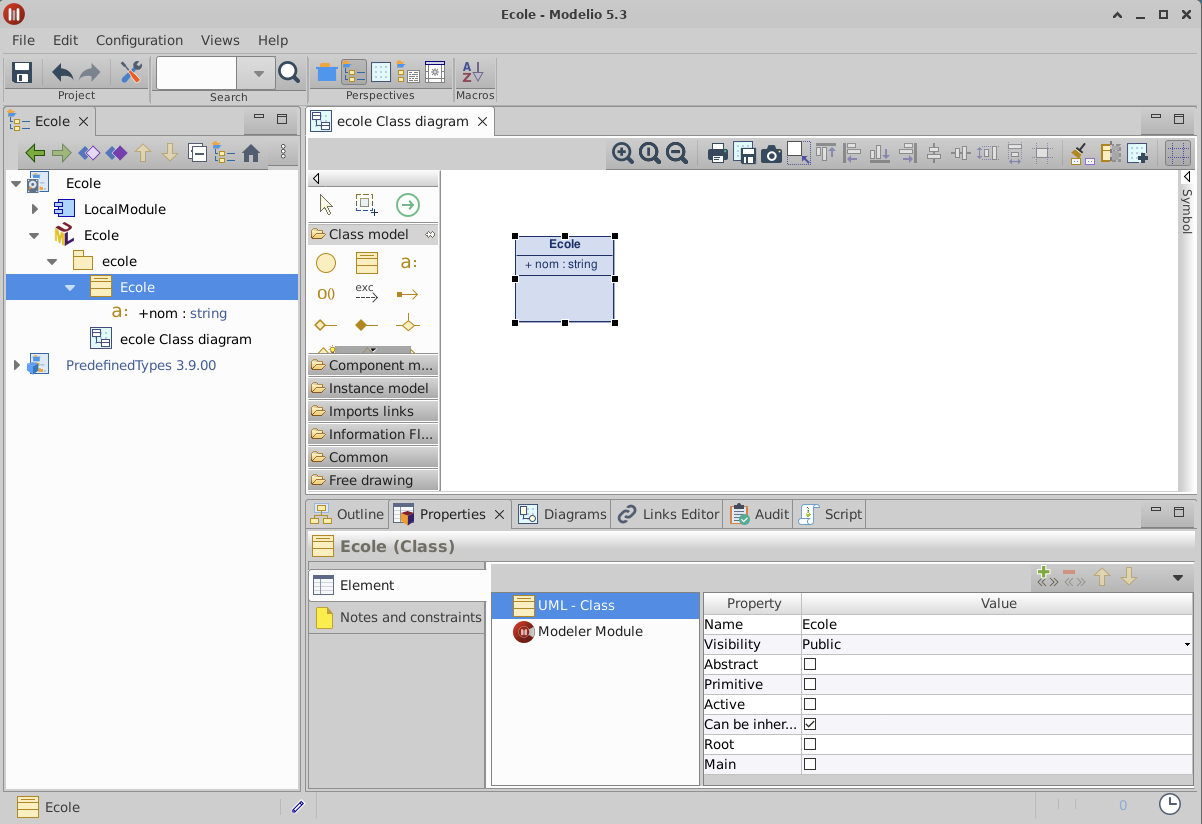
Task: Toggle the Primitive checkbox
Action: coord(810,684)
